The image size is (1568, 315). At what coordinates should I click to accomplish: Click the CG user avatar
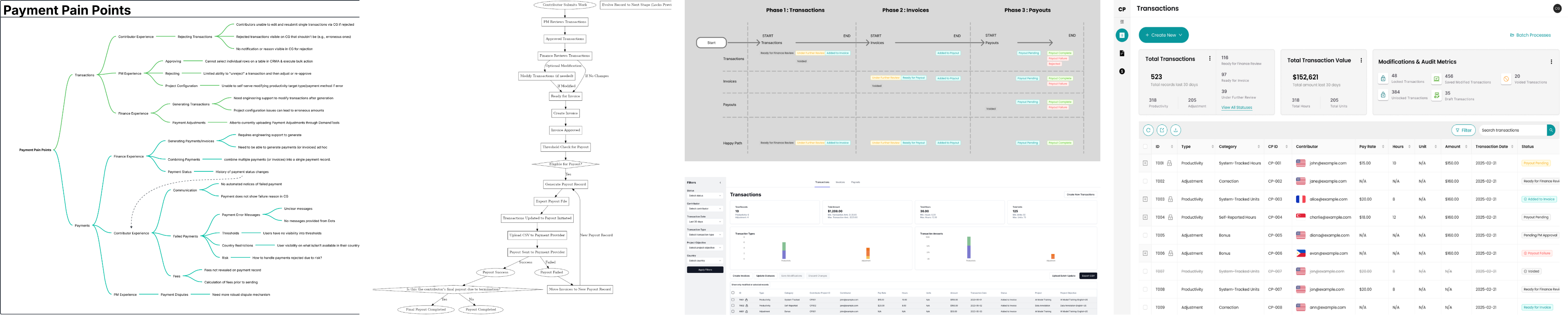(1557, 9)
